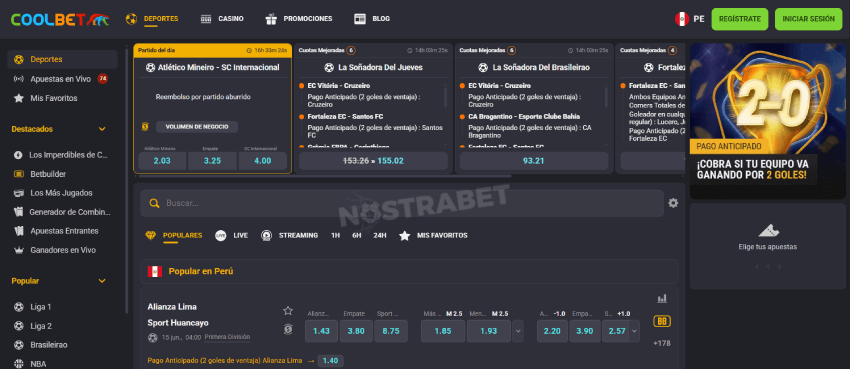
Task: Filter matches by 1H
Action: coord(336,236)
